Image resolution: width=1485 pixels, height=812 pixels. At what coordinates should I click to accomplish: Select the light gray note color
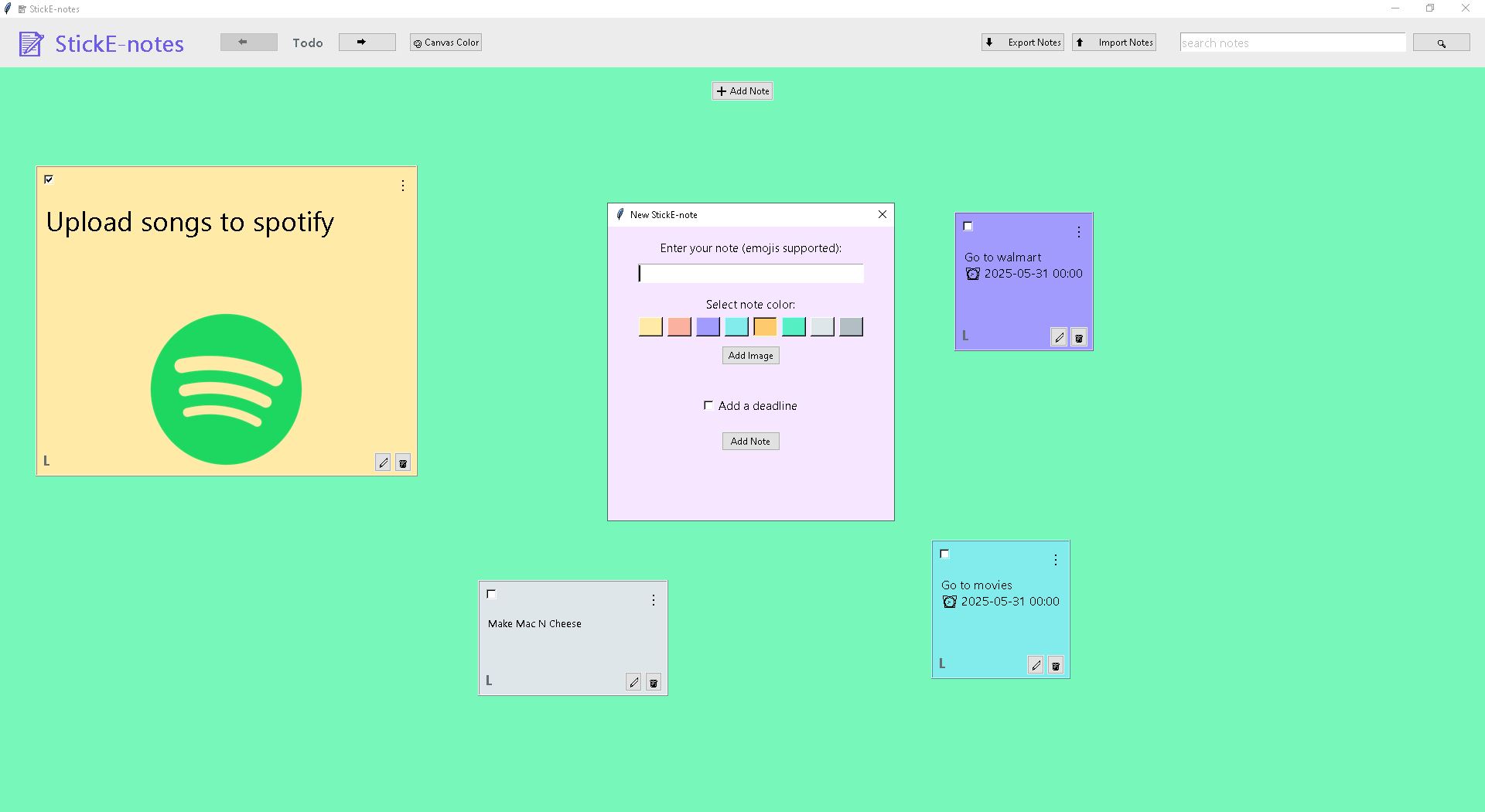822,326
